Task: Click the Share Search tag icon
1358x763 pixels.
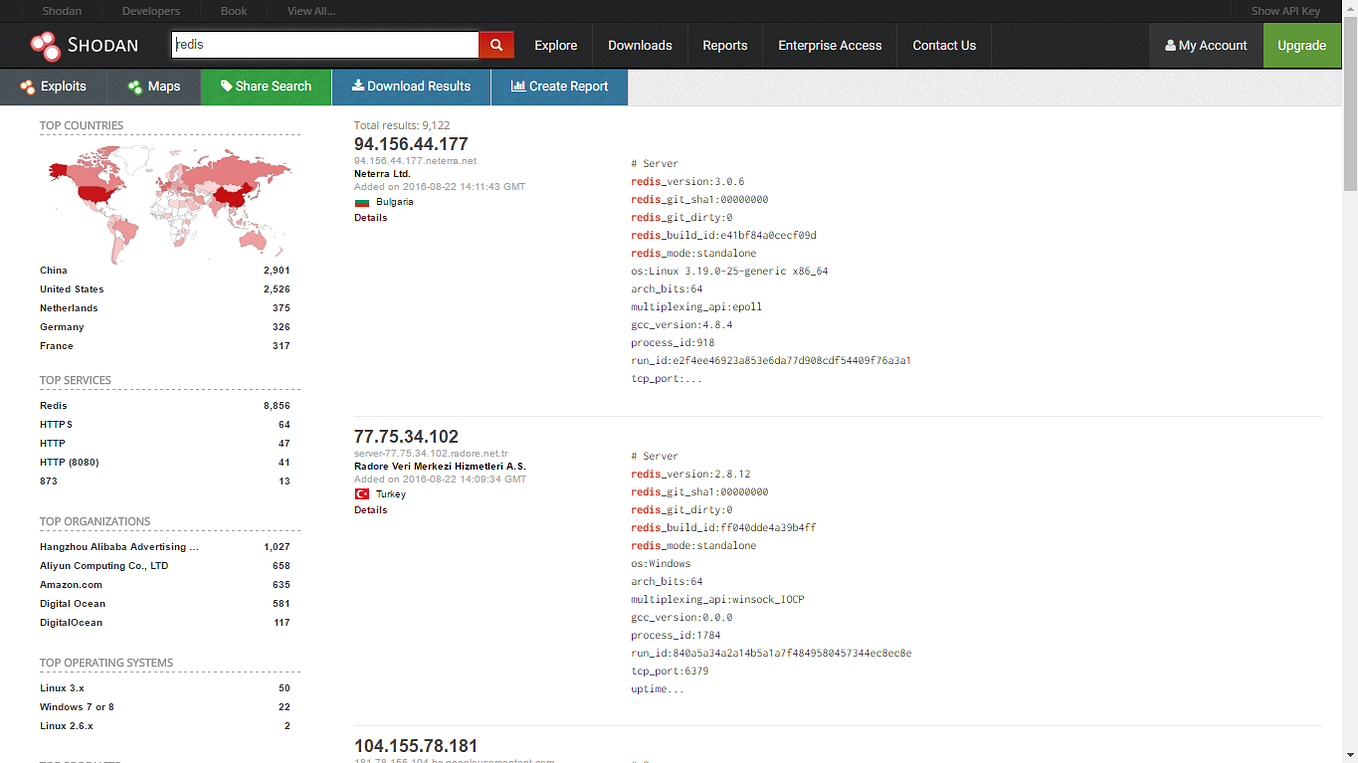Action: point(226,87)
